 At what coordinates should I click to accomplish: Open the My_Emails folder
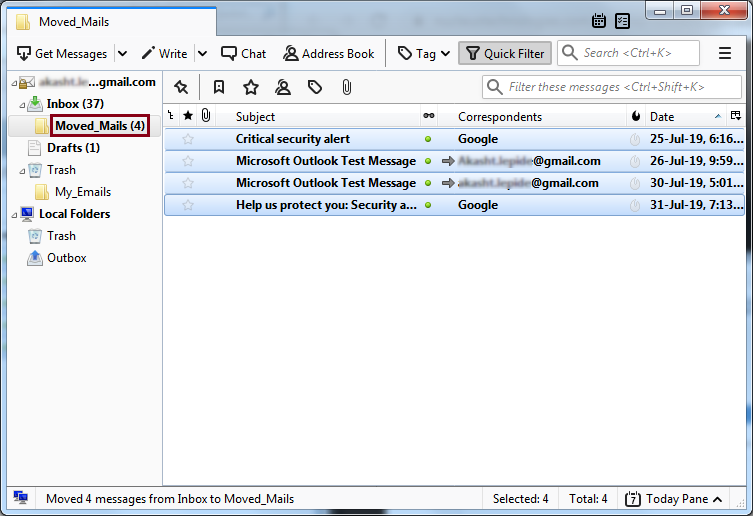83,192
